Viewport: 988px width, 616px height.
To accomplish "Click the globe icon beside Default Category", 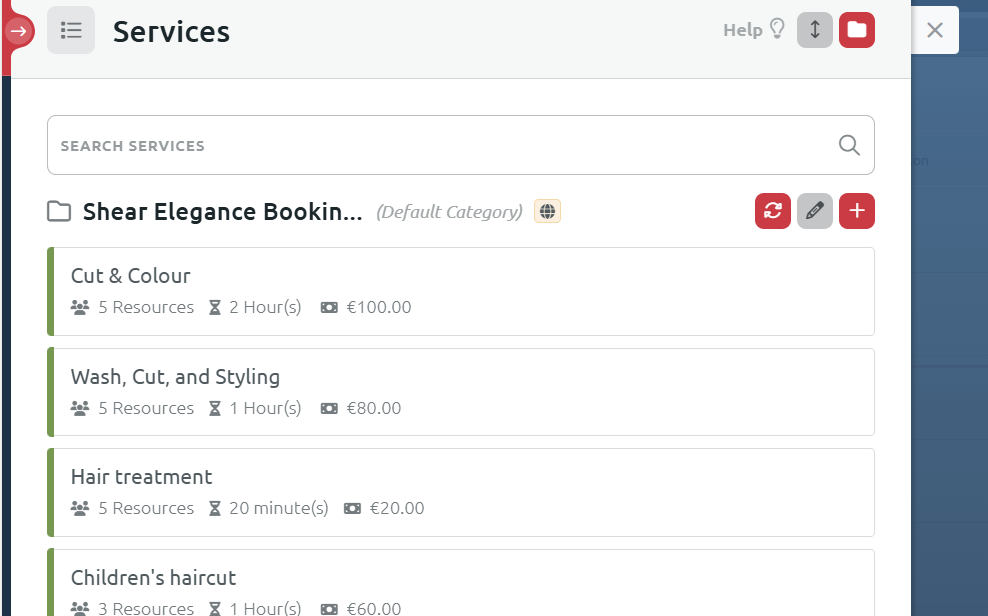I will (547, 212).
